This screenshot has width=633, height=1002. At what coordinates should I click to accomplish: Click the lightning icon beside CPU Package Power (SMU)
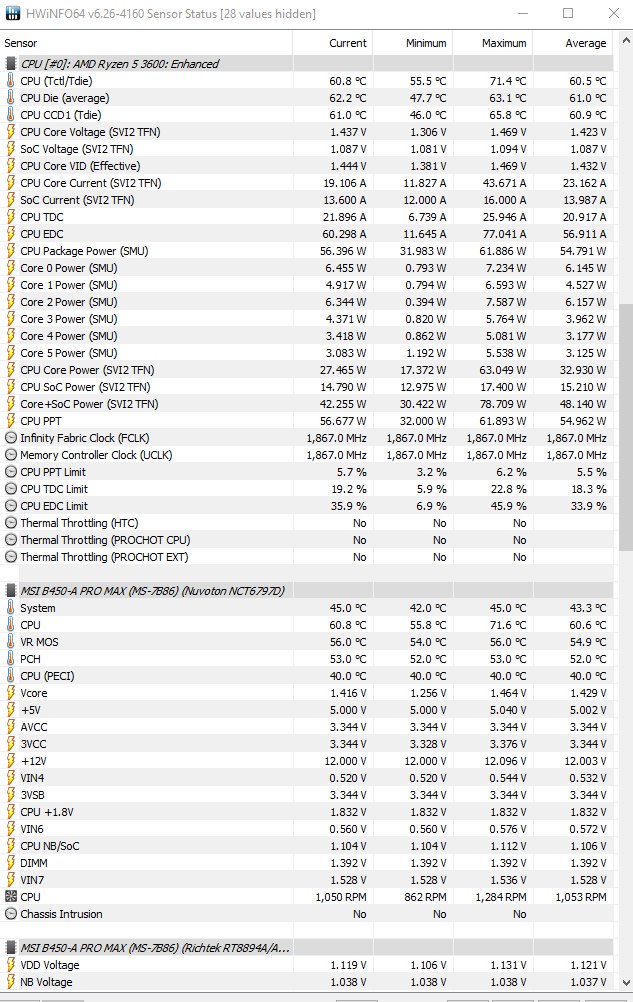[x=11, y=251]
